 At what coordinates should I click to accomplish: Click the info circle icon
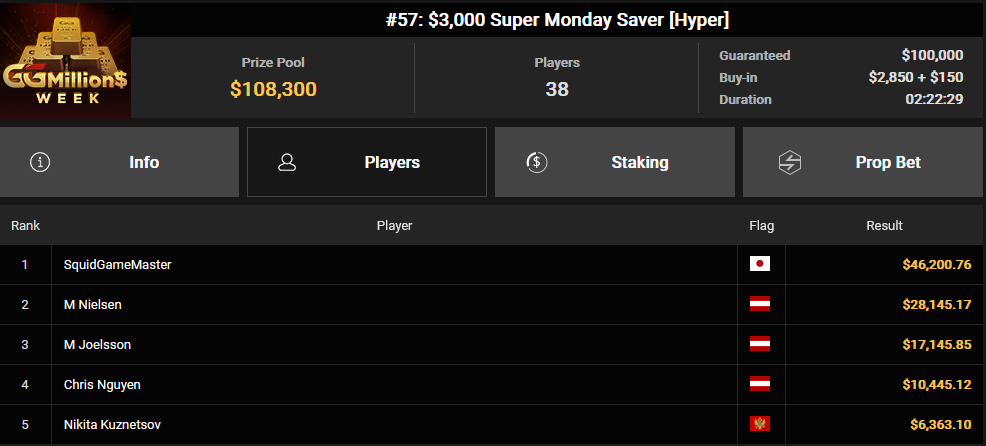click(x=40, y=162)
